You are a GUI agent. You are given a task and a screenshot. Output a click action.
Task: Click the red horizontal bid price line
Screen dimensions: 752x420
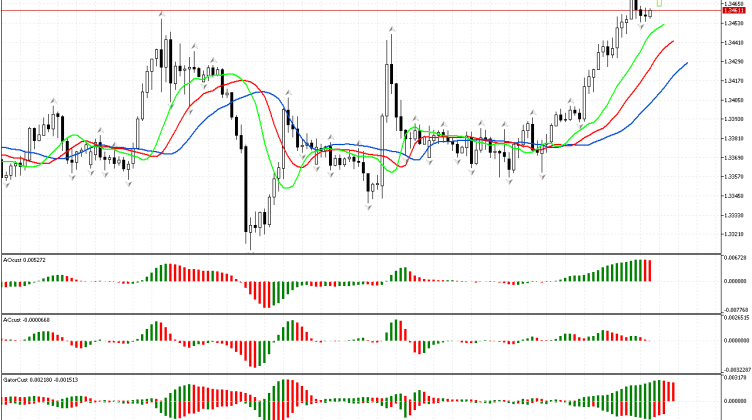300,11
